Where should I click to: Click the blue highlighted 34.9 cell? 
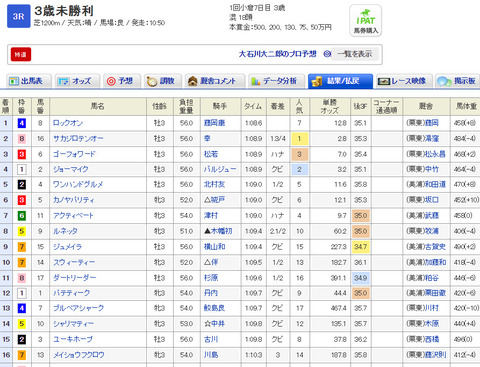pos(361,278)
